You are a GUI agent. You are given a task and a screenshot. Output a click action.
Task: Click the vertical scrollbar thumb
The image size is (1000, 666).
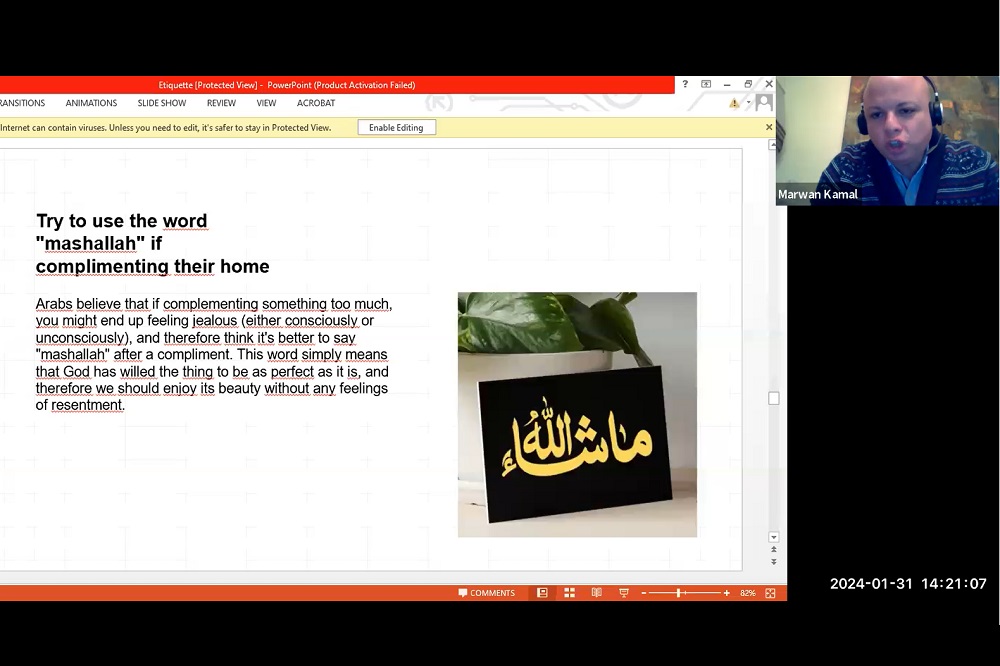pyautogui.click(x=773, y=398)
